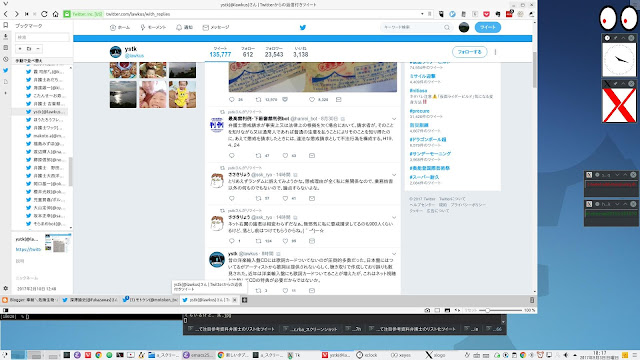Open the xlogo taskbar entry
The image size is (640, 360).
pos(436,355)
